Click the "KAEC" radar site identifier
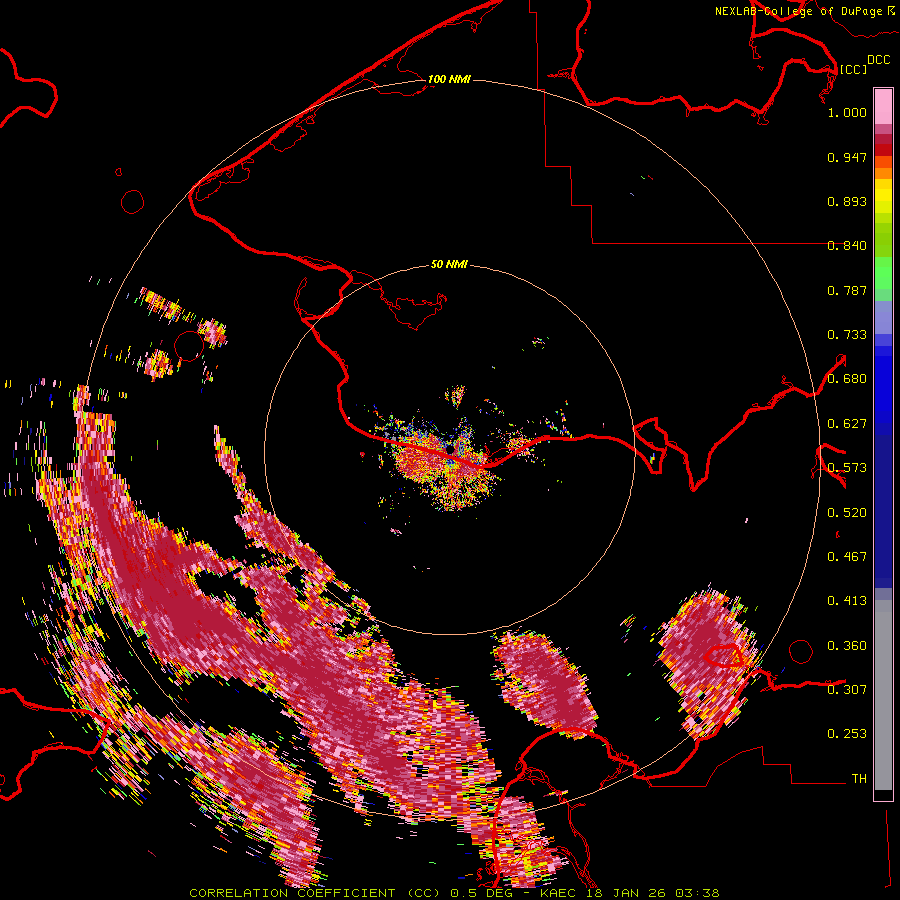Screen dimensions: 900x900 (x=560, y=893)
